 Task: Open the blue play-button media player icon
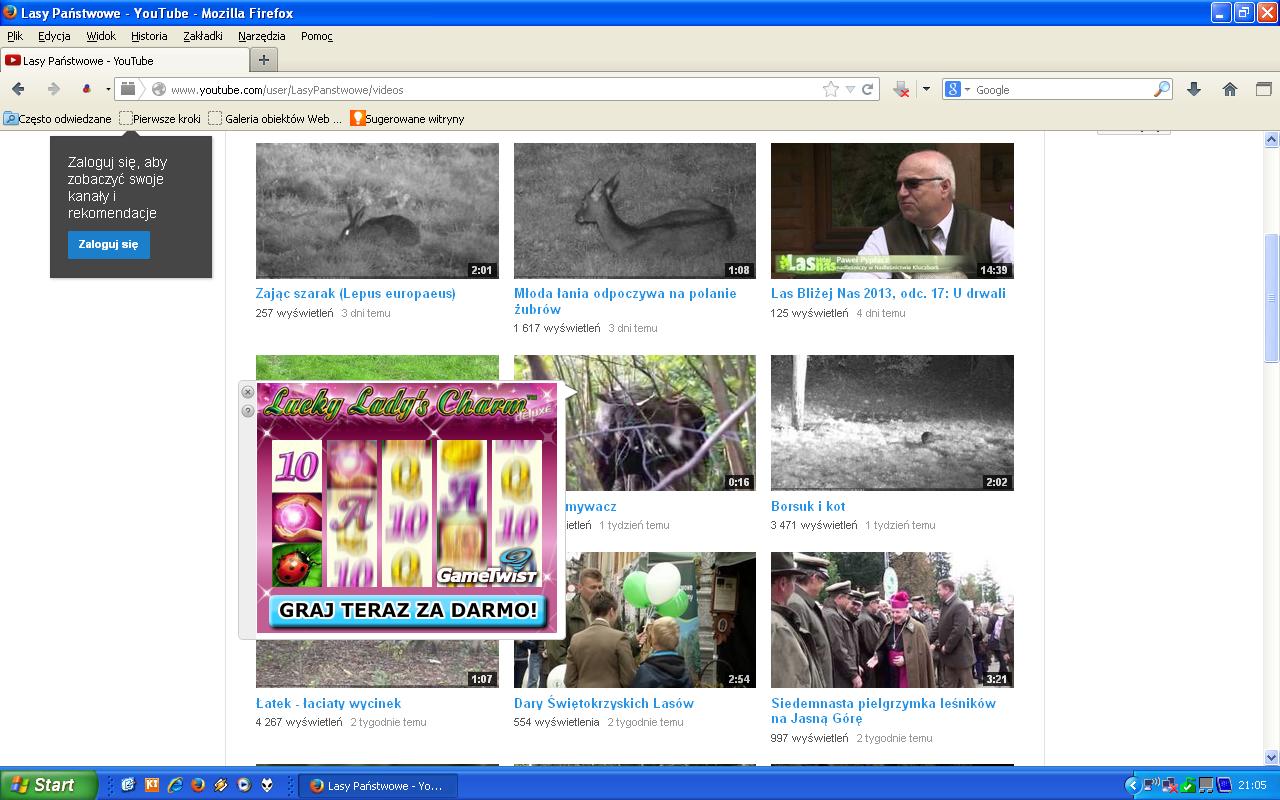click(x=244, y=785)
